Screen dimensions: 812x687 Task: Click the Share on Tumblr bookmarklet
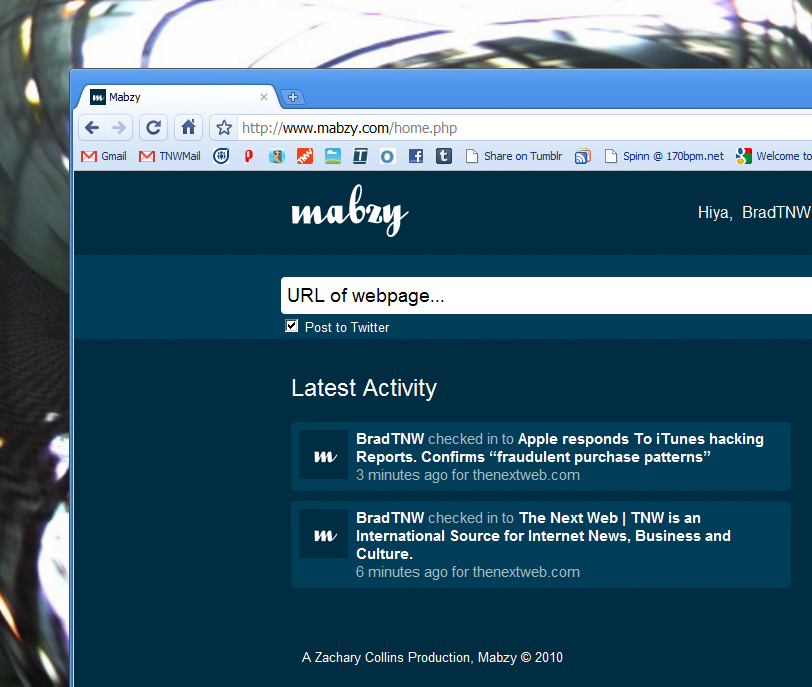tap(514, 156)
